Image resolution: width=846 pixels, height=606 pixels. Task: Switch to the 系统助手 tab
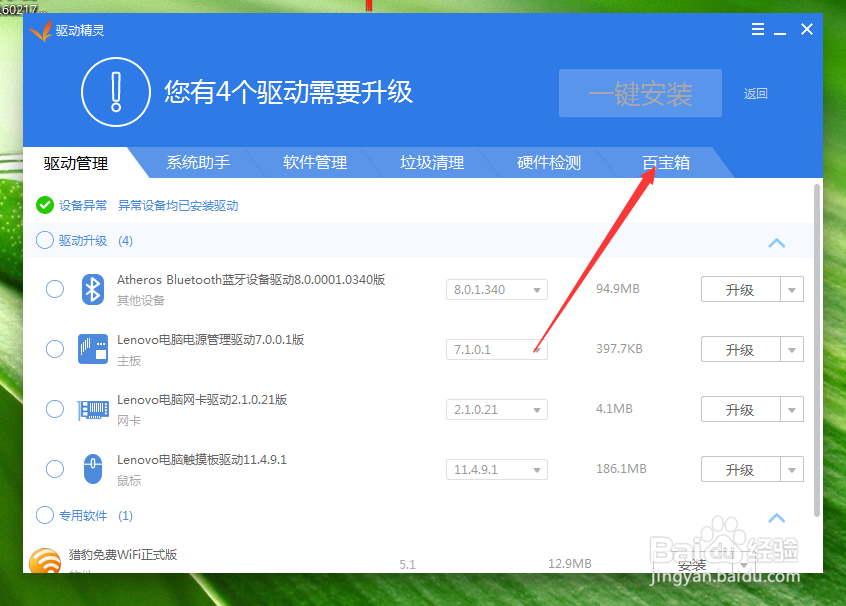[x=198, y=162]
